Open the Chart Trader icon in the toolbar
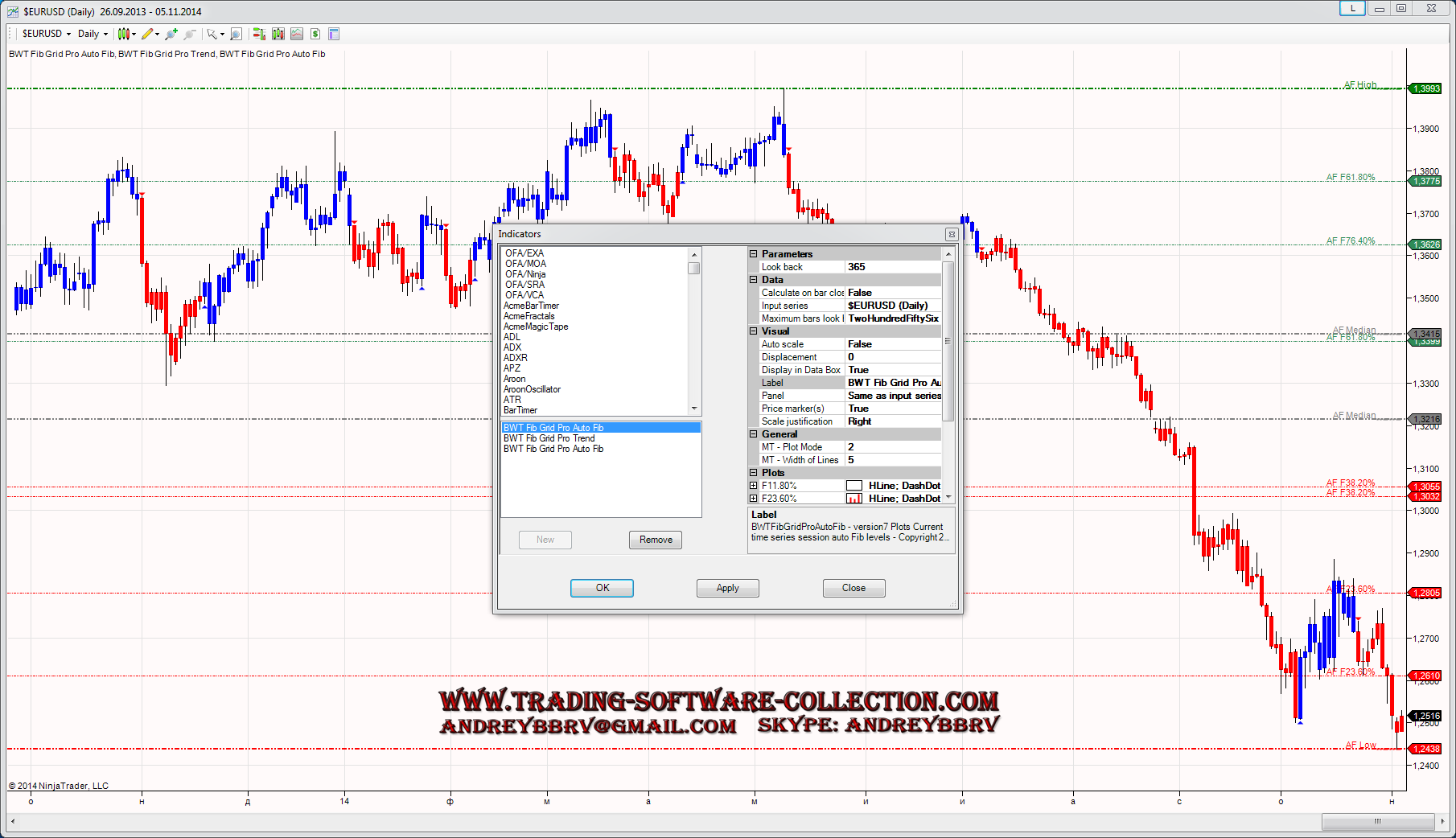This screenshot has width=1456, height=838. [x=259, y=34]
